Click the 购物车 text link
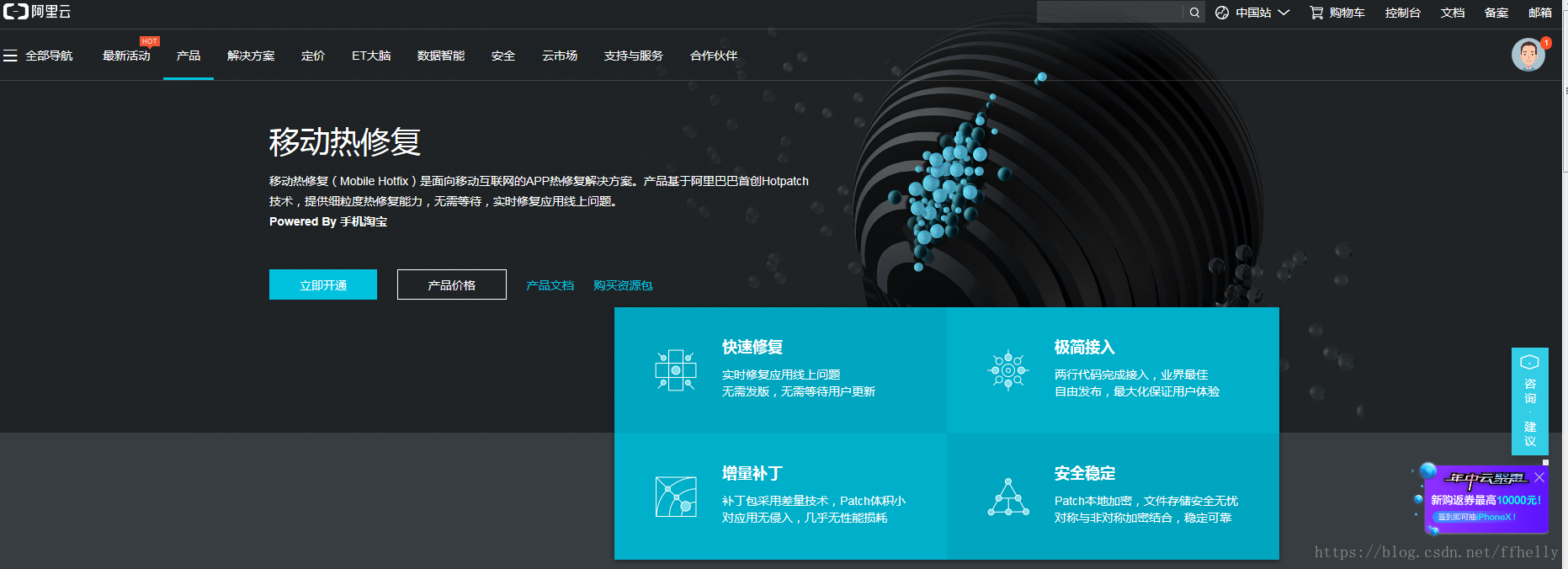1568x569 pixels. point(1347,13)
